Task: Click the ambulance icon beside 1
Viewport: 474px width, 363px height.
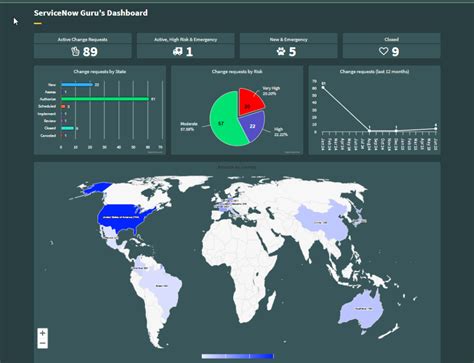Action: (x=178, y=51)
